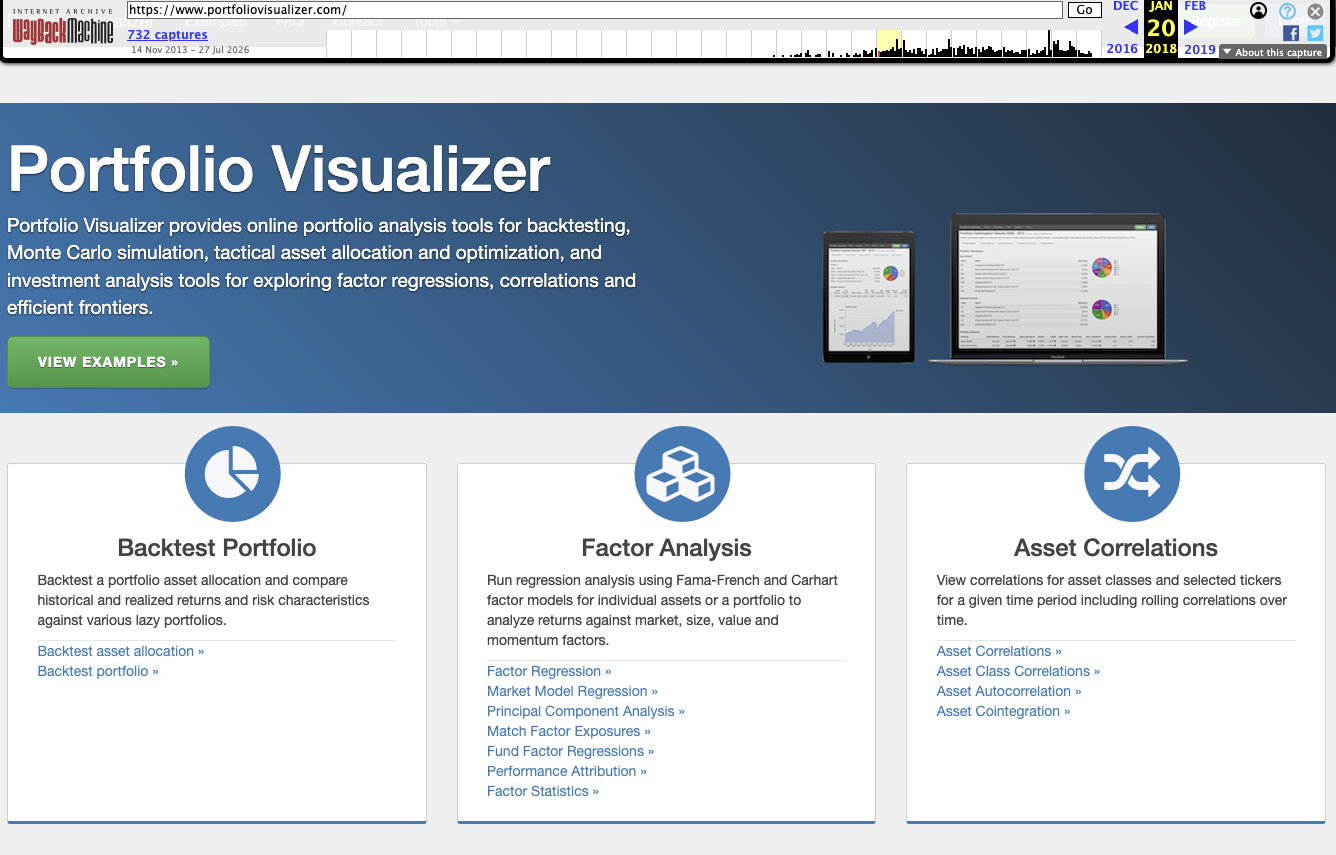The width and height of the screenshot is (1336, 855).
Task: Click the Backtest Portfolio card heading
Action: [217, 548]
